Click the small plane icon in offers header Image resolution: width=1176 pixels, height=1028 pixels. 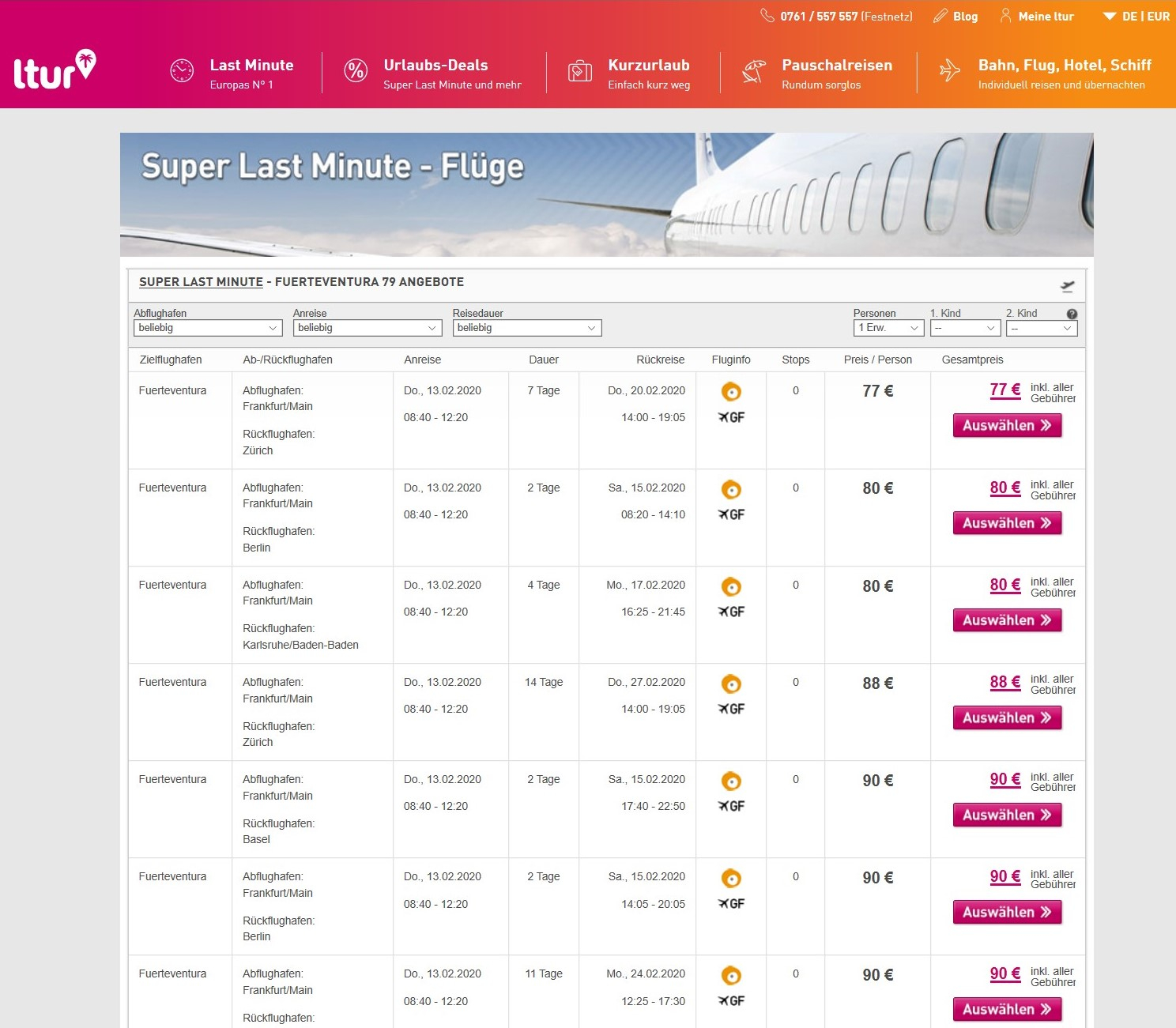click(x=1067, y=286)
